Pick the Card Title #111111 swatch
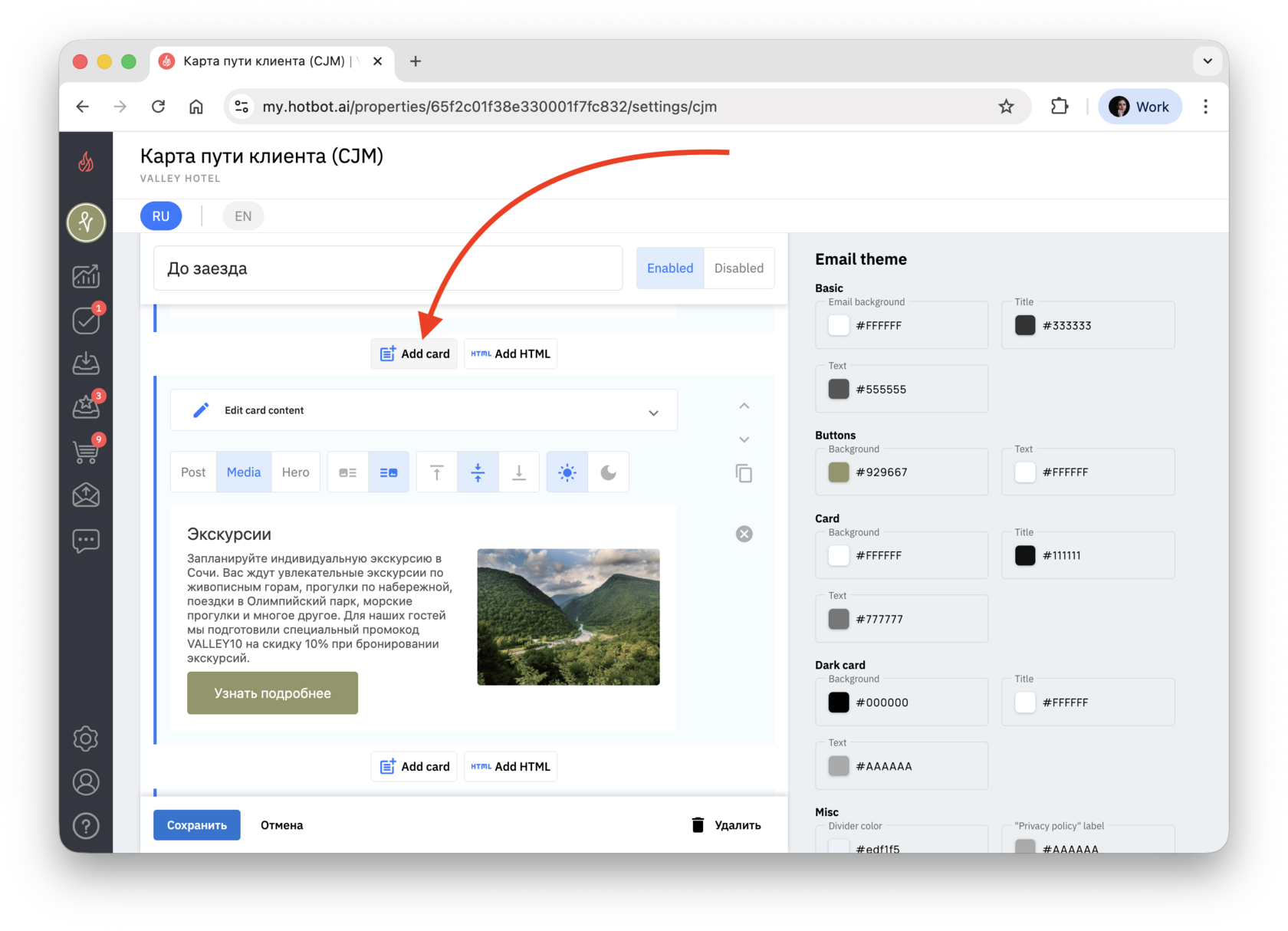The height and width of the screenshot is (931, 1288). coord(1025,555)
